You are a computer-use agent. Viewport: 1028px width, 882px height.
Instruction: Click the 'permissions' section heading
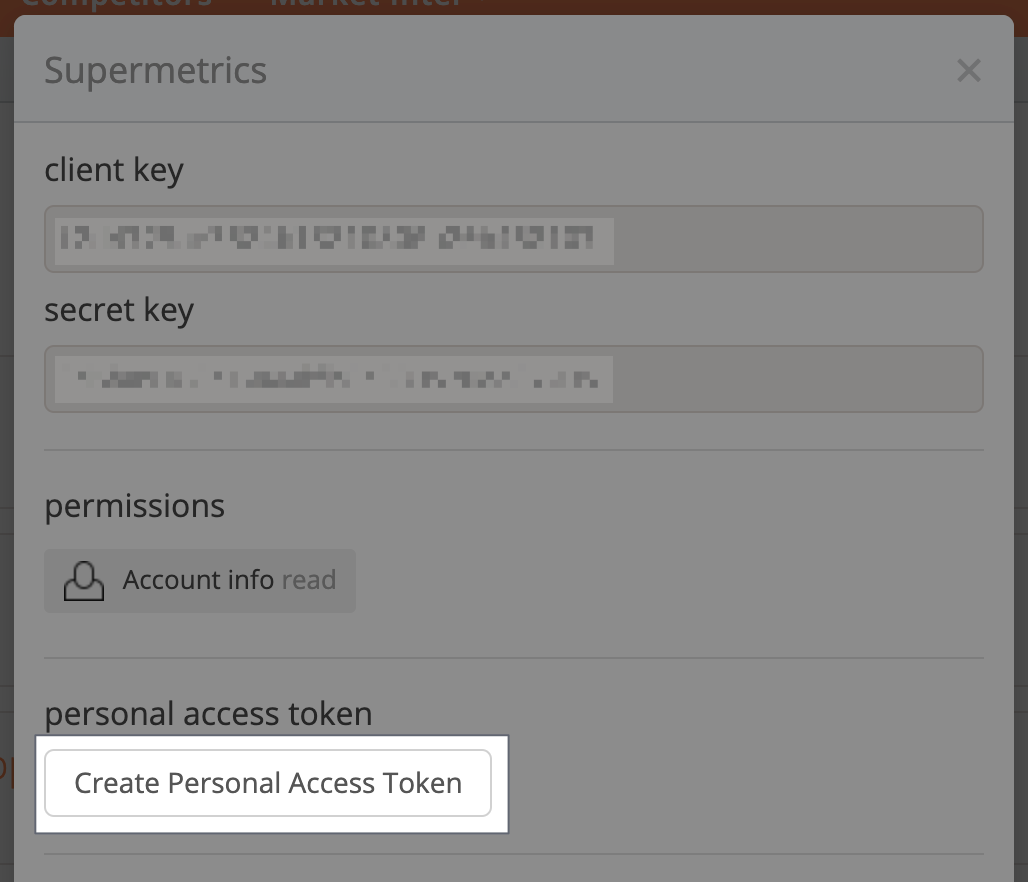134,506
